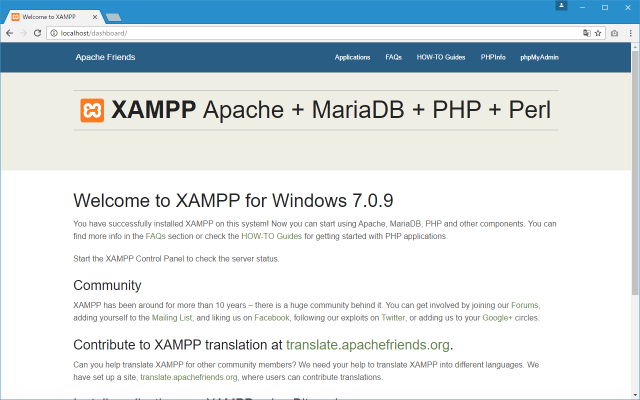This screenshot has width=640, height=400.
Task: Click the XAMPP orange logo
Action: [92, 110]
